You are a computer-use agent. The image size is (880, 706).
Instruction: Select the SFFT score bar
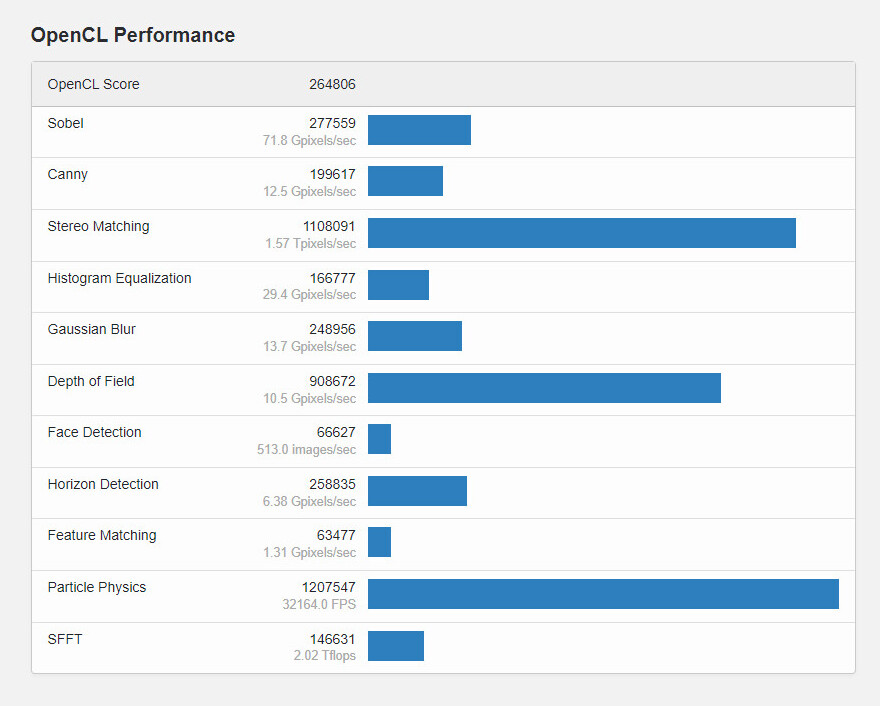tap(396, 646)
